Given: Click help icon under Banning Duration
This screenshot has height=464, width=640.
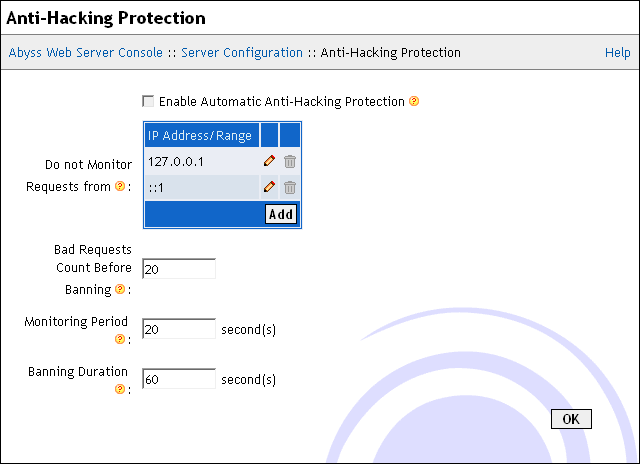Looking at the screenshot, I should [x=120, y=389].
